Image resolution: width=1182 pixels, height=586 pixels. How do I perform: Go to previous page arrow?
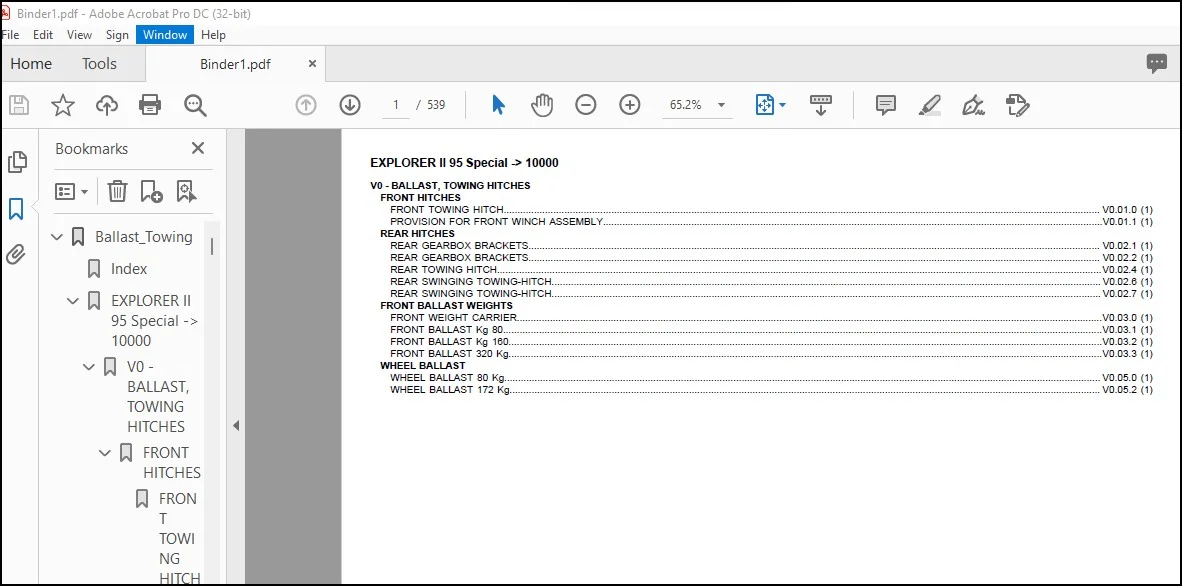point(305,105)
